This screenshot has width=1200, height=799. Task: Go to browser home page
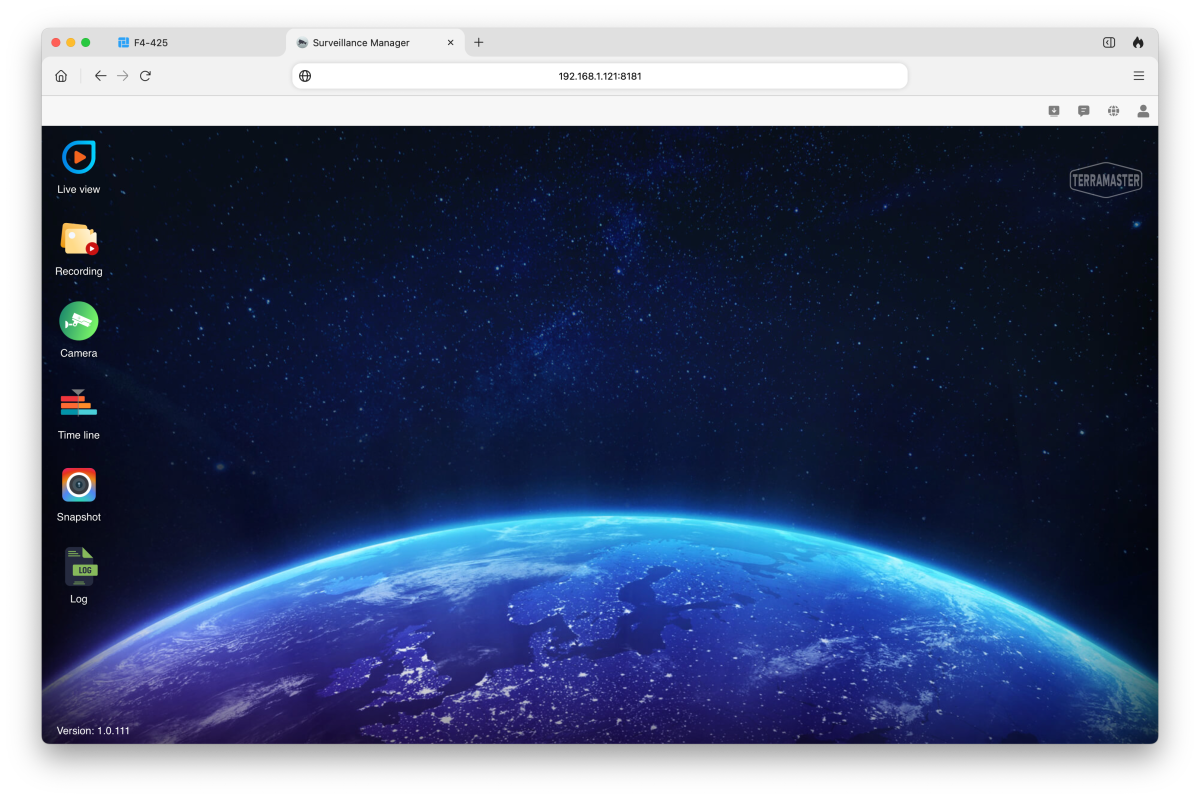61,76
